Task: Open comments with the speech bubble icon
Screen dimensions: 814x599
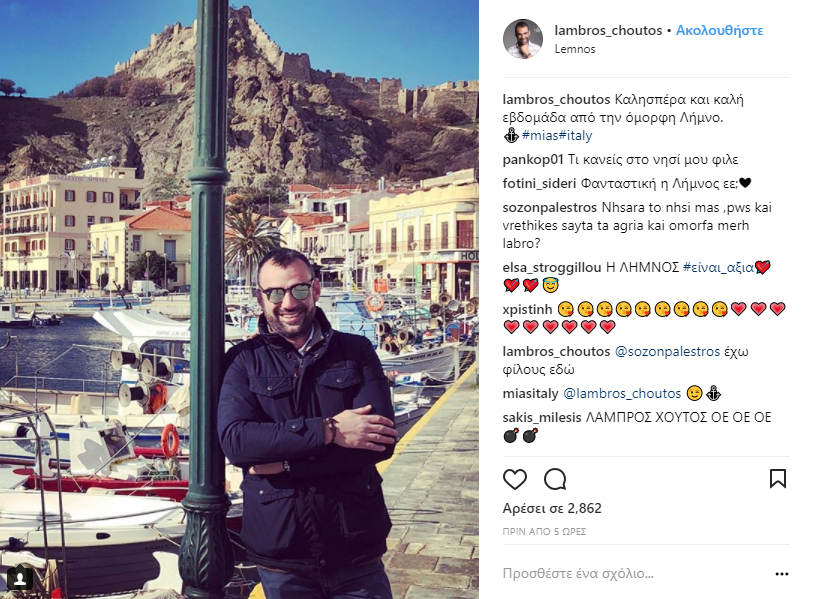Action: click(x=555, y=479)
